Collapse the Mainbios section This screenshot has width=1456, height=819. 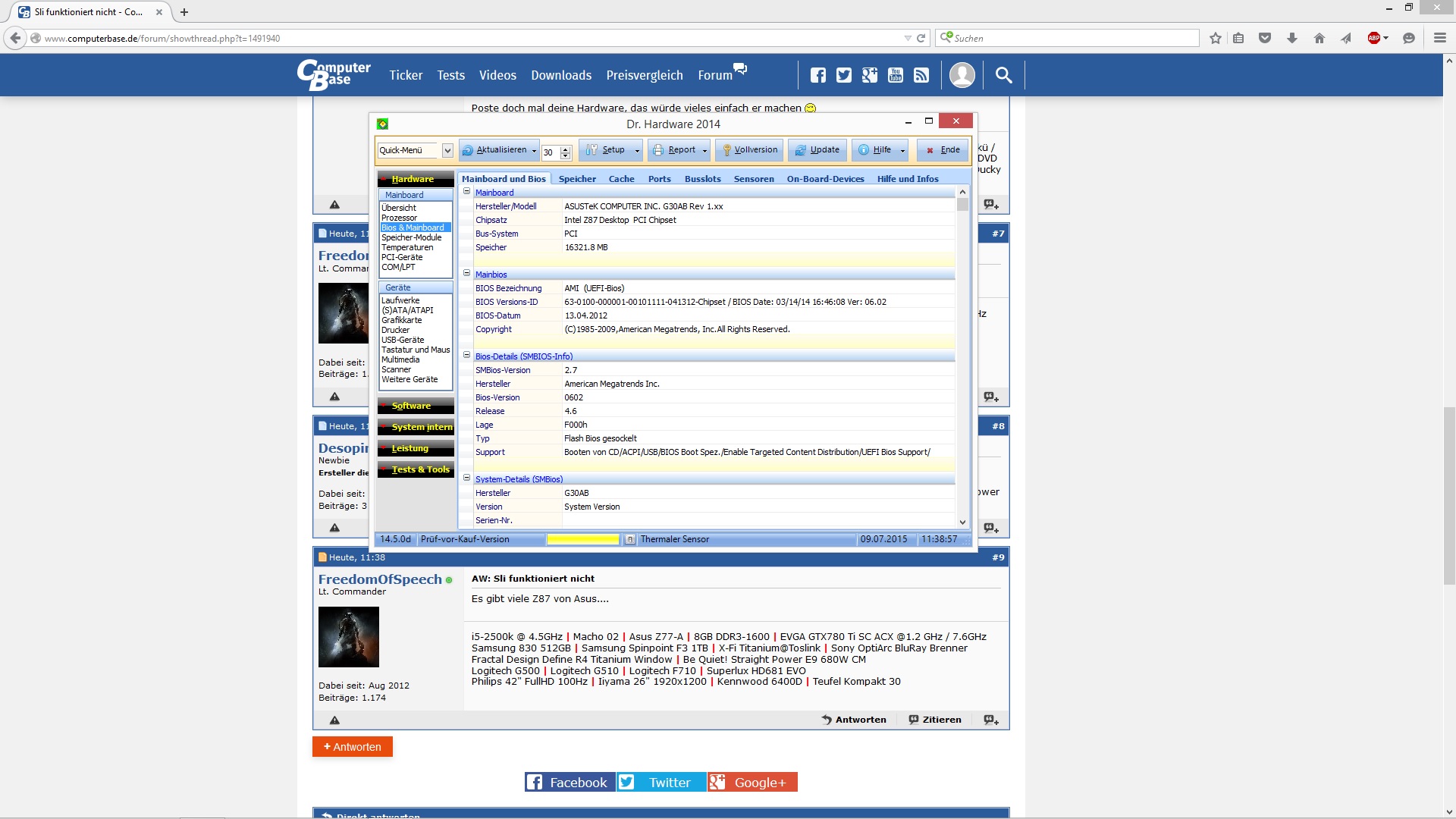(467, 273)
